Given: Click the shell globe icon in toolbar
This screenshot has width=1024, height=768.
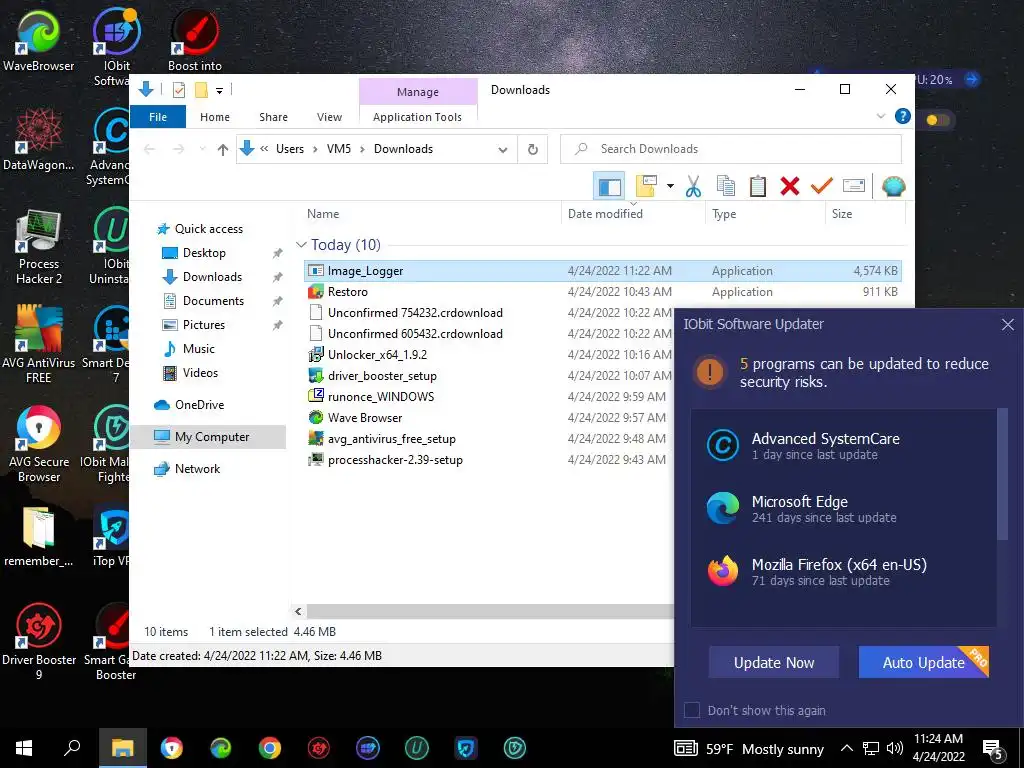Looking at the screenshot, I should tap(893, 187).
